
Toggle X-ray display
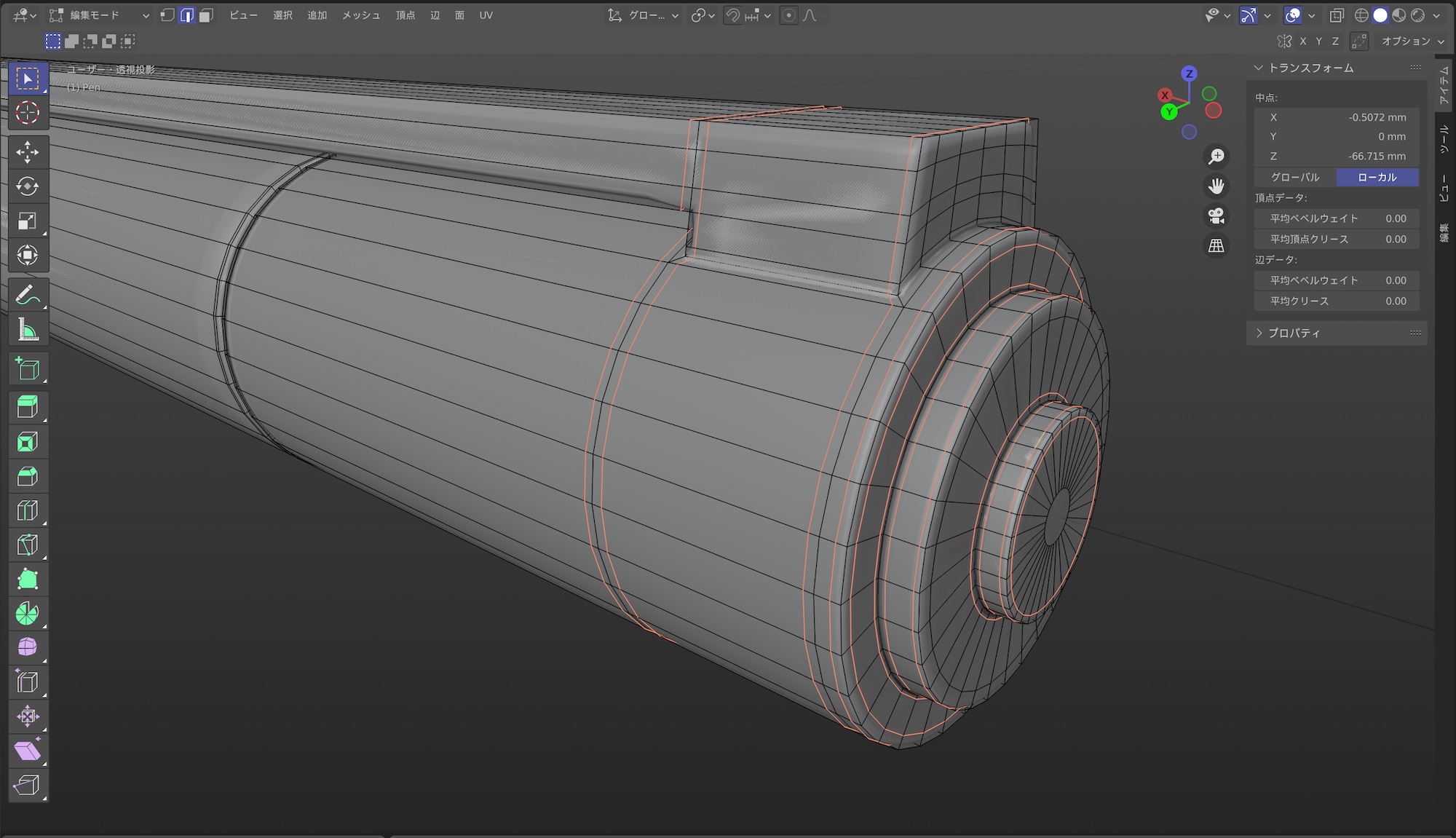coord(1337,15)
